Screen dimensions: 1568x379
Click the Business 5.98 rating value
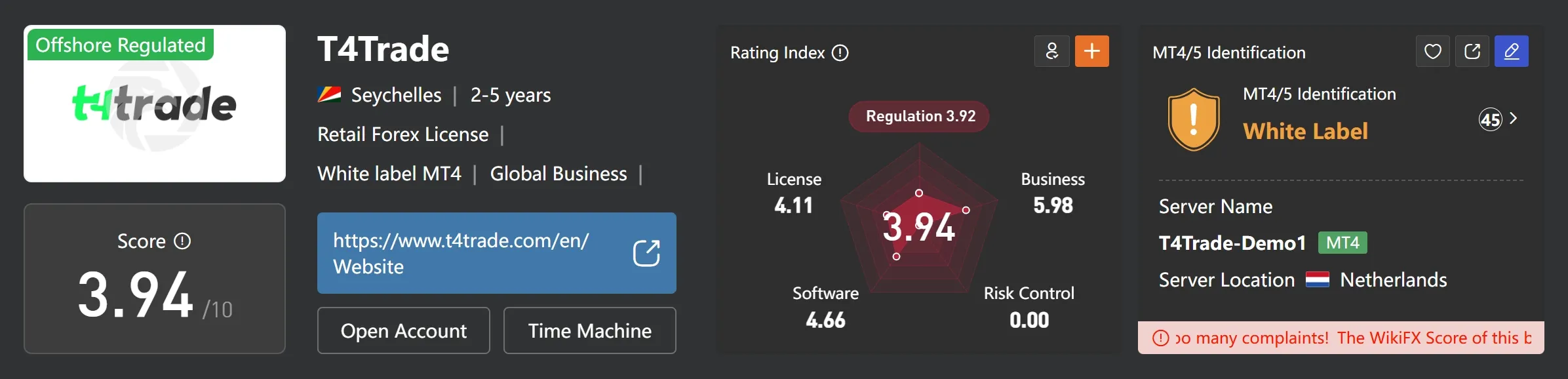click(1053, 205)
